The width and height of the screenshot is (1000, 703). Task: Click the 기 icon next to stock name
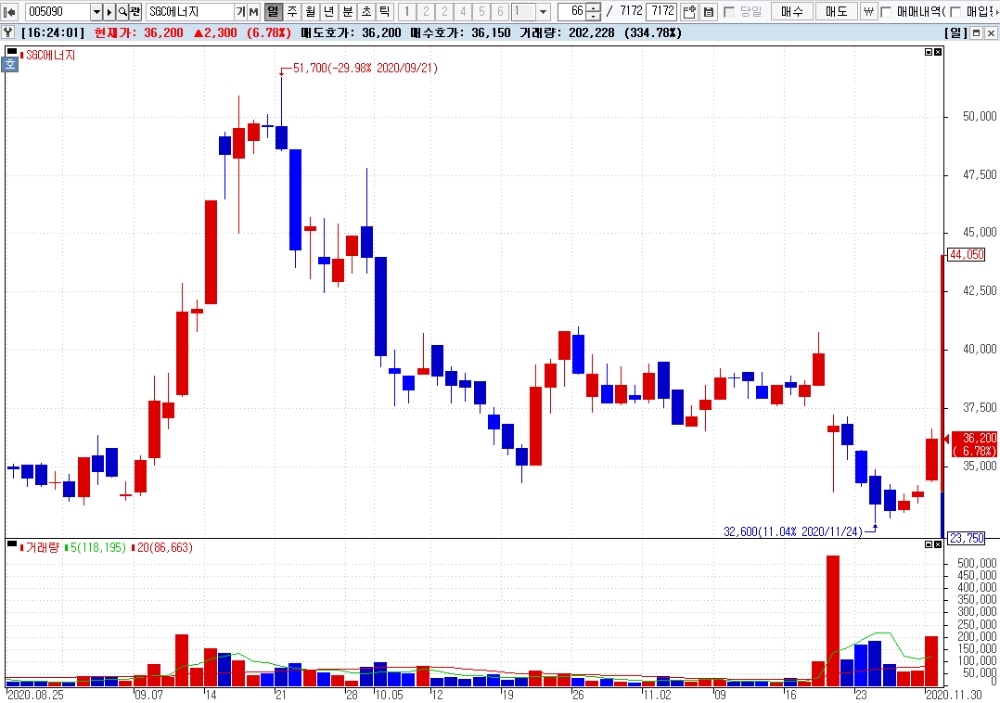click(240, 11)
